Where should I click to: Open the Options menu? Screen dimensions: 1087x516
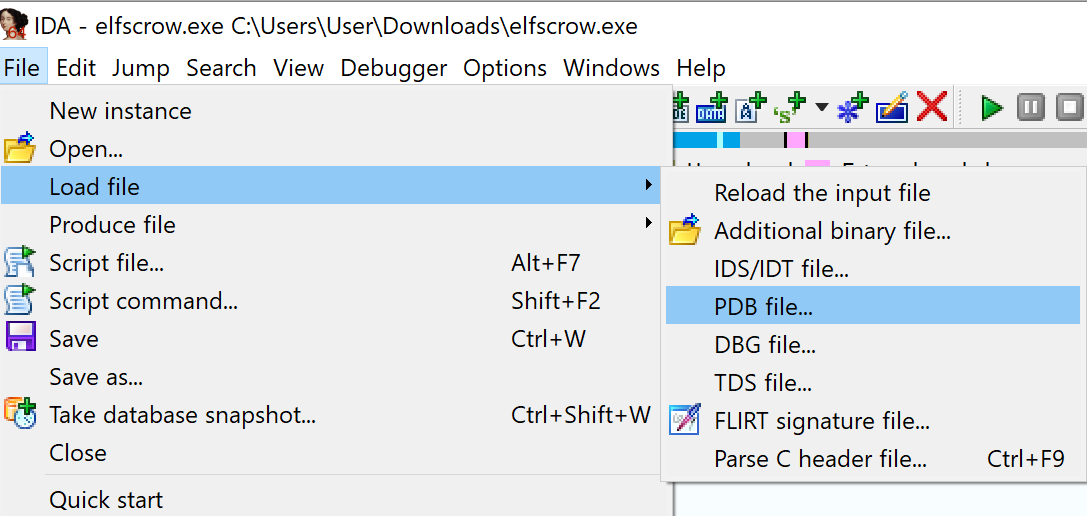(x=505, y=68)
